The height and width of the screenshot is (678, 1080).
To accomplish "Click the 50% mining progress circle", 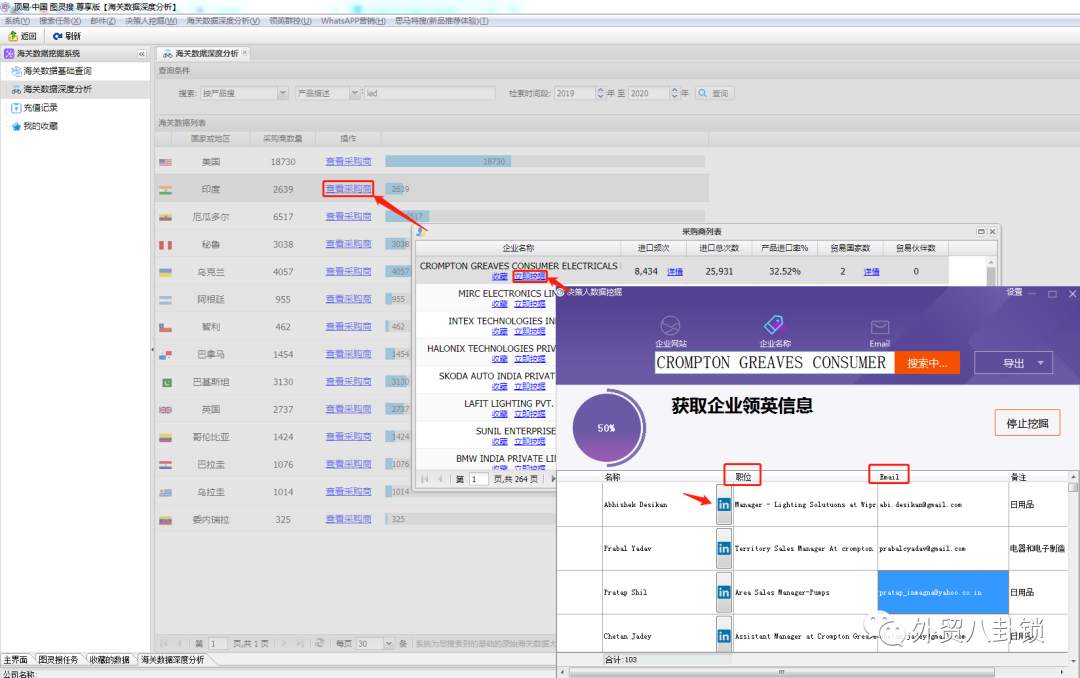I will click(x=607, y=428).
